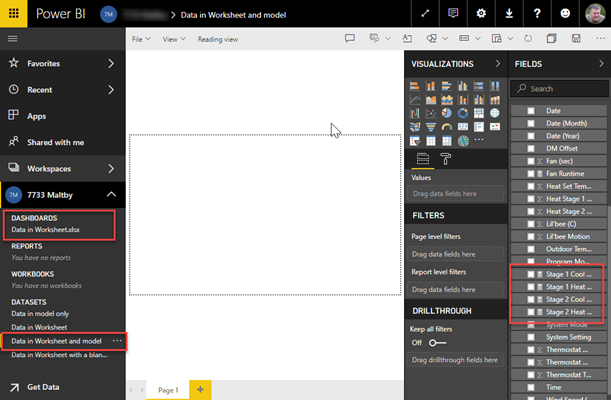
Task: Check the Fan (sec) field checkbox
Action: pos(531,161)
